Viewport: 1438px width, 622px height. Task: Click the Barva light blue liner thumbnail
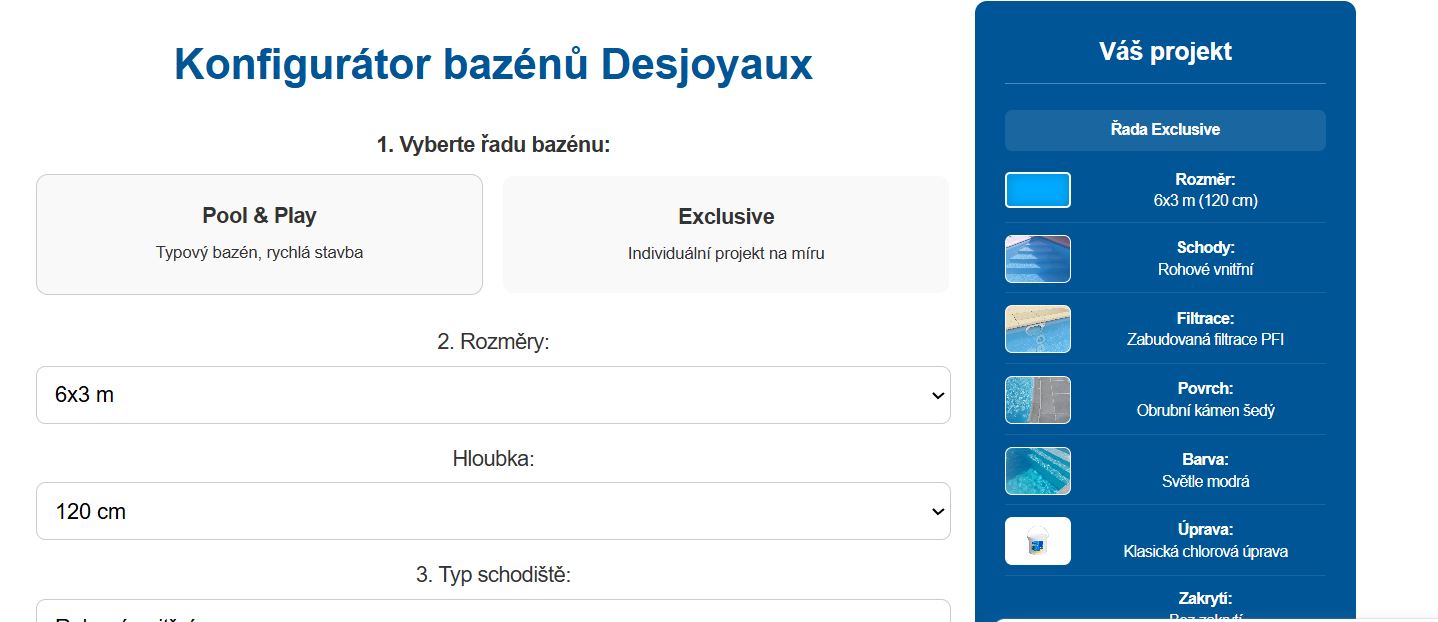1038,471
